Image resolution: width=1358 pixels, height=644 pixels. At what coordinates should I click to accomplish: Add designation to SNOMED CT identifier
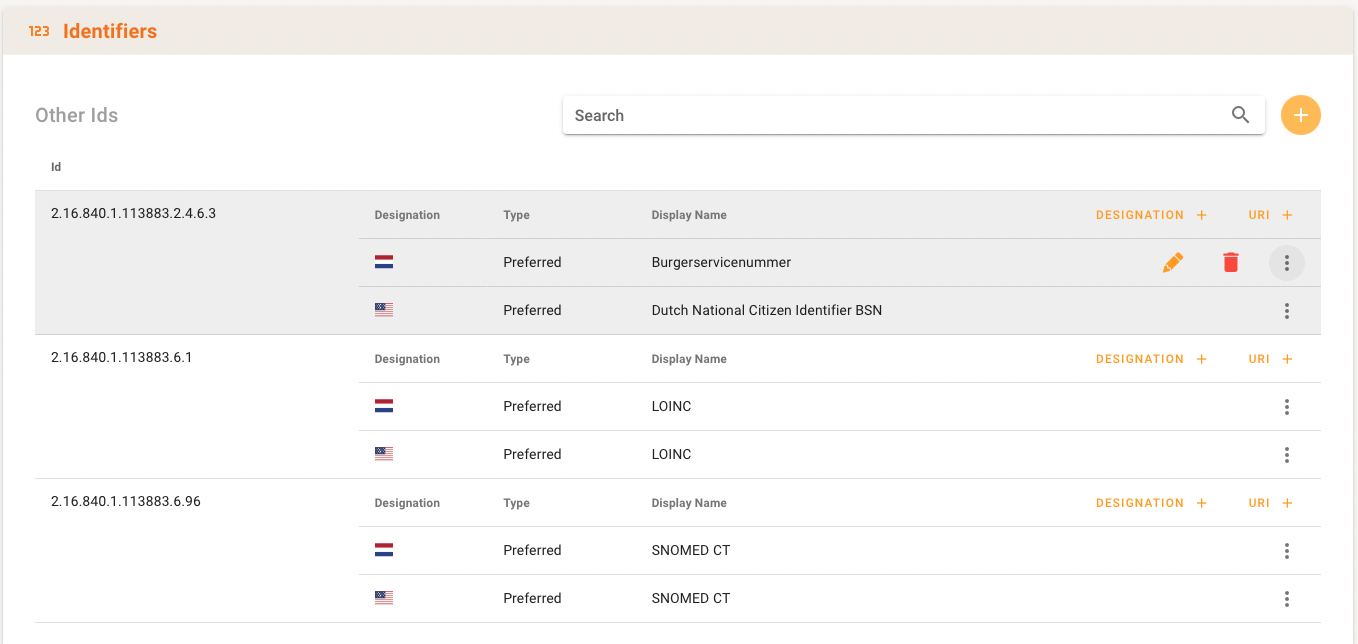click(x=1151, y=503)
